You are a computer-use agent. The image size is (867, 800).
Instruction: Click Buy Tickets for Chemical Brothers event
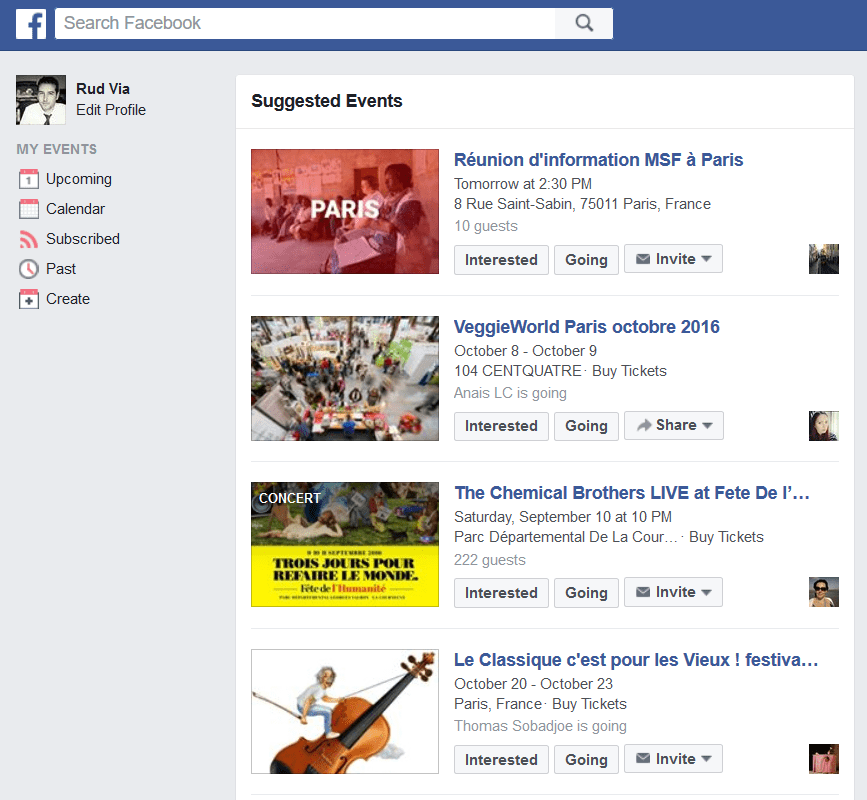[726, 537]
